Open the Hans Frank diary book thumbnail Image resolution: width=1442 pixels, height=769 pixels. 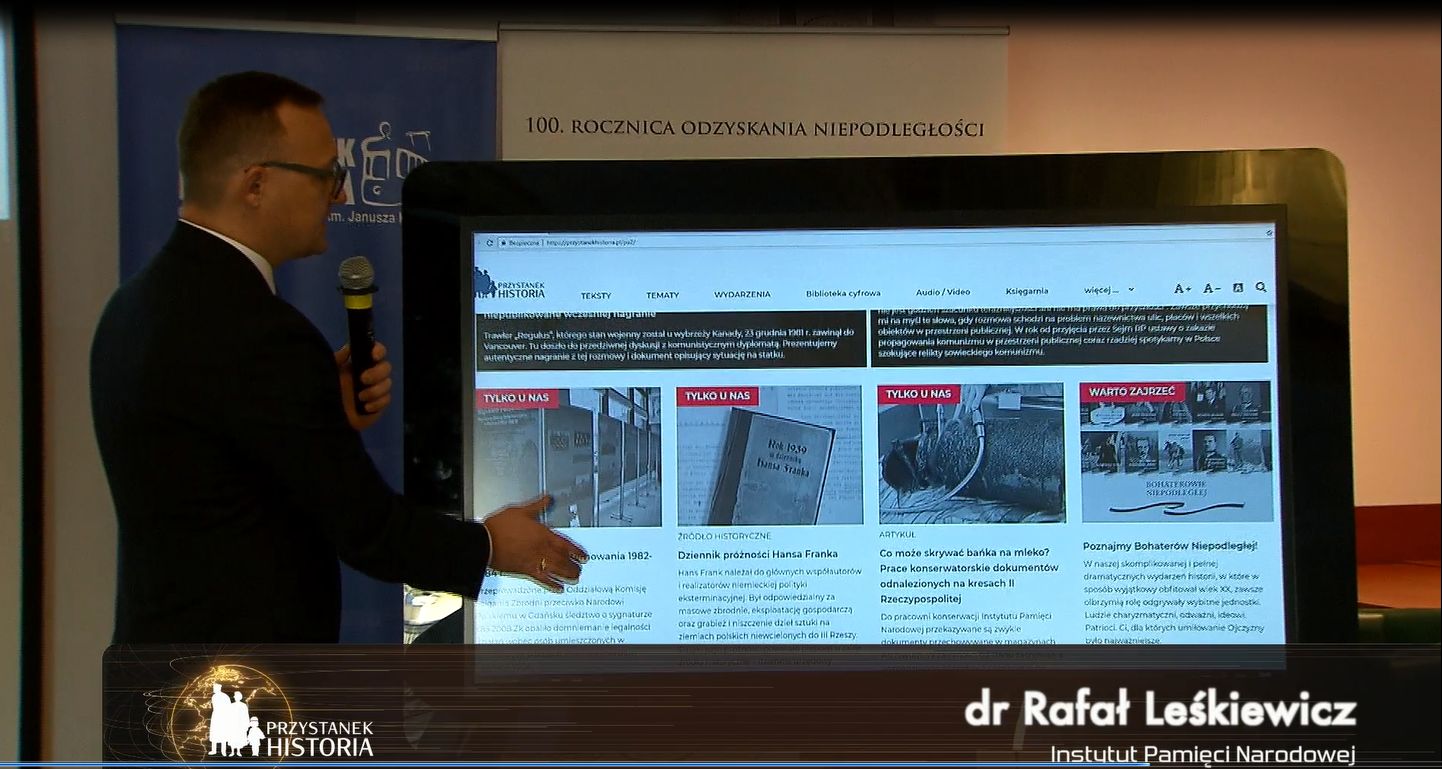tap(769, 455)
